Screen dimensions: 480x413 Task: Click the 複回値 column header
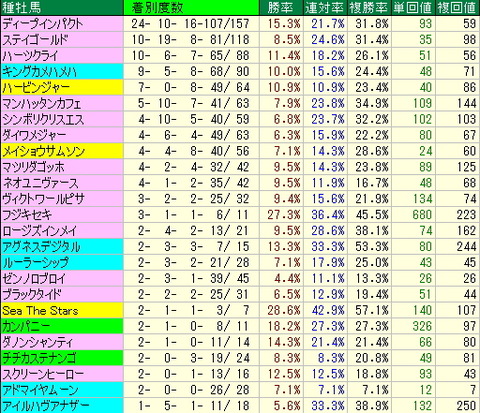457,8
